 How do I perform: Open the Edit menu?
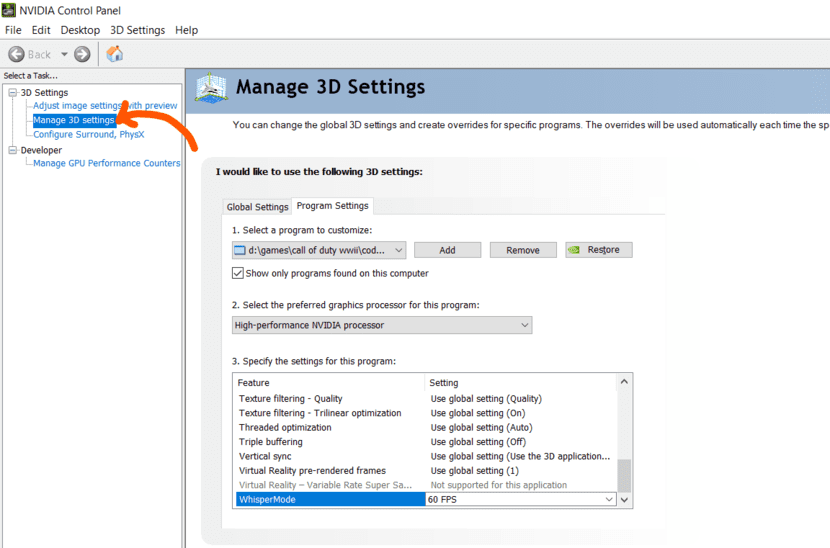(41, 30)
